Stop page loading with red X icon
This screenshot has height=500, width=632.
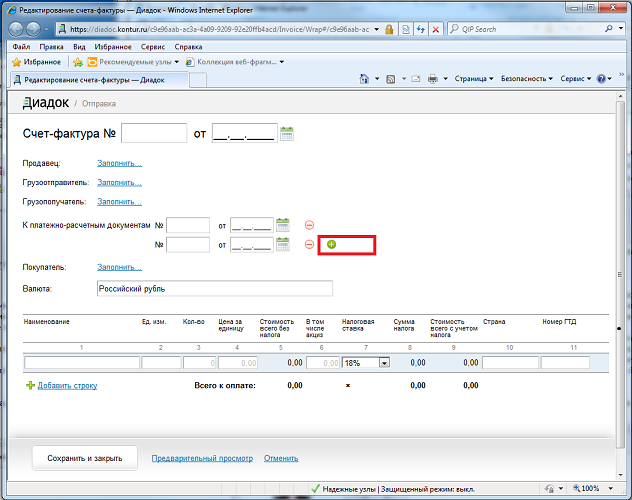click(x=436, y=29)
